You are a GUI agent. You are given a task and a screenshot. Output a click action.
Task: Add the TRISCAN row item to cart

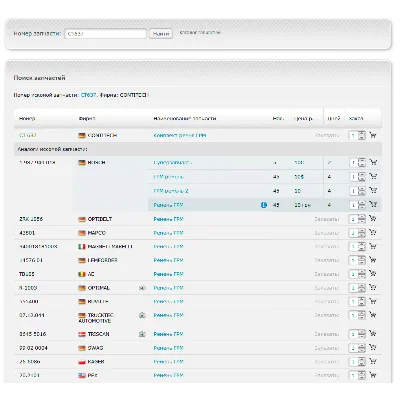[x=373, y=334]
